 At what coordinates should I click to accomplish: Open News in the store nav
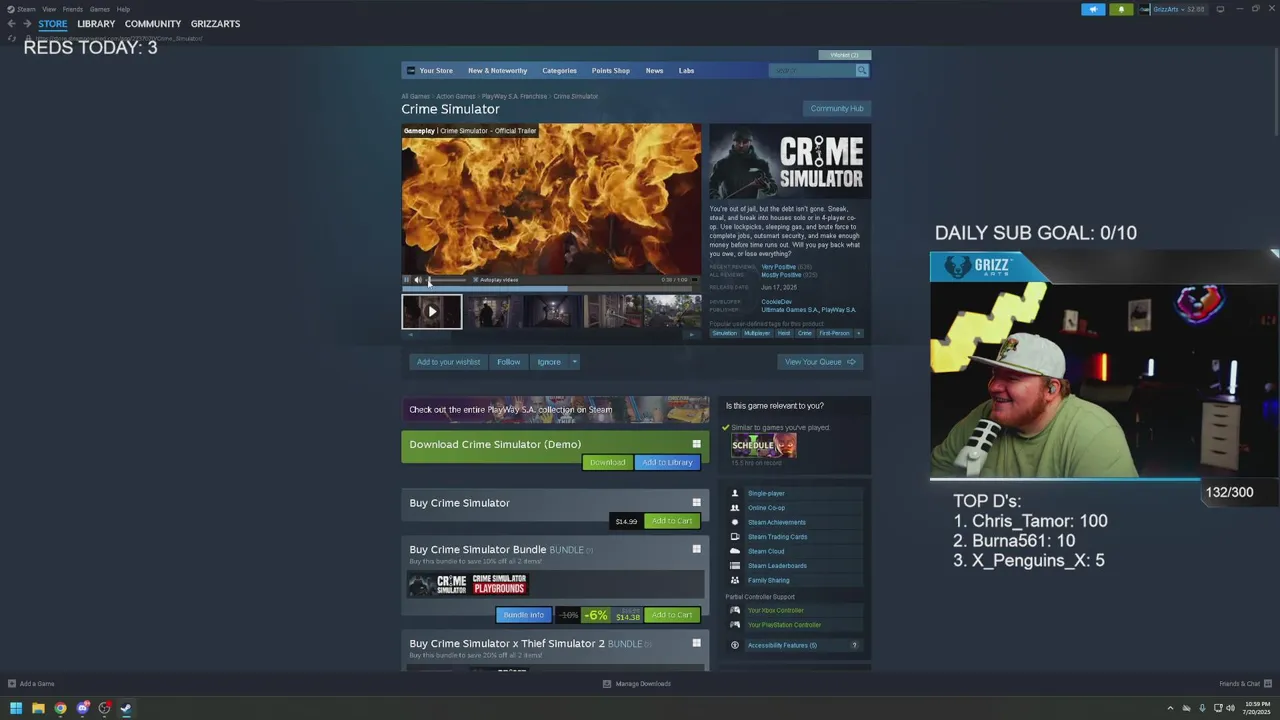coord(654,70)
